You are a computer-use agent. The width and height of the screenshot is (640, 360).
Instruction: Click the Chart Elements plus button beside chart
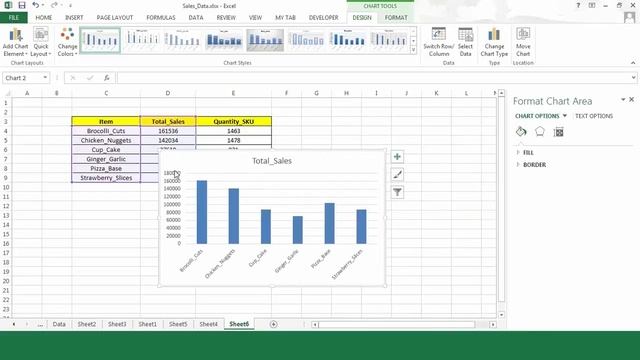coord(397,157)
